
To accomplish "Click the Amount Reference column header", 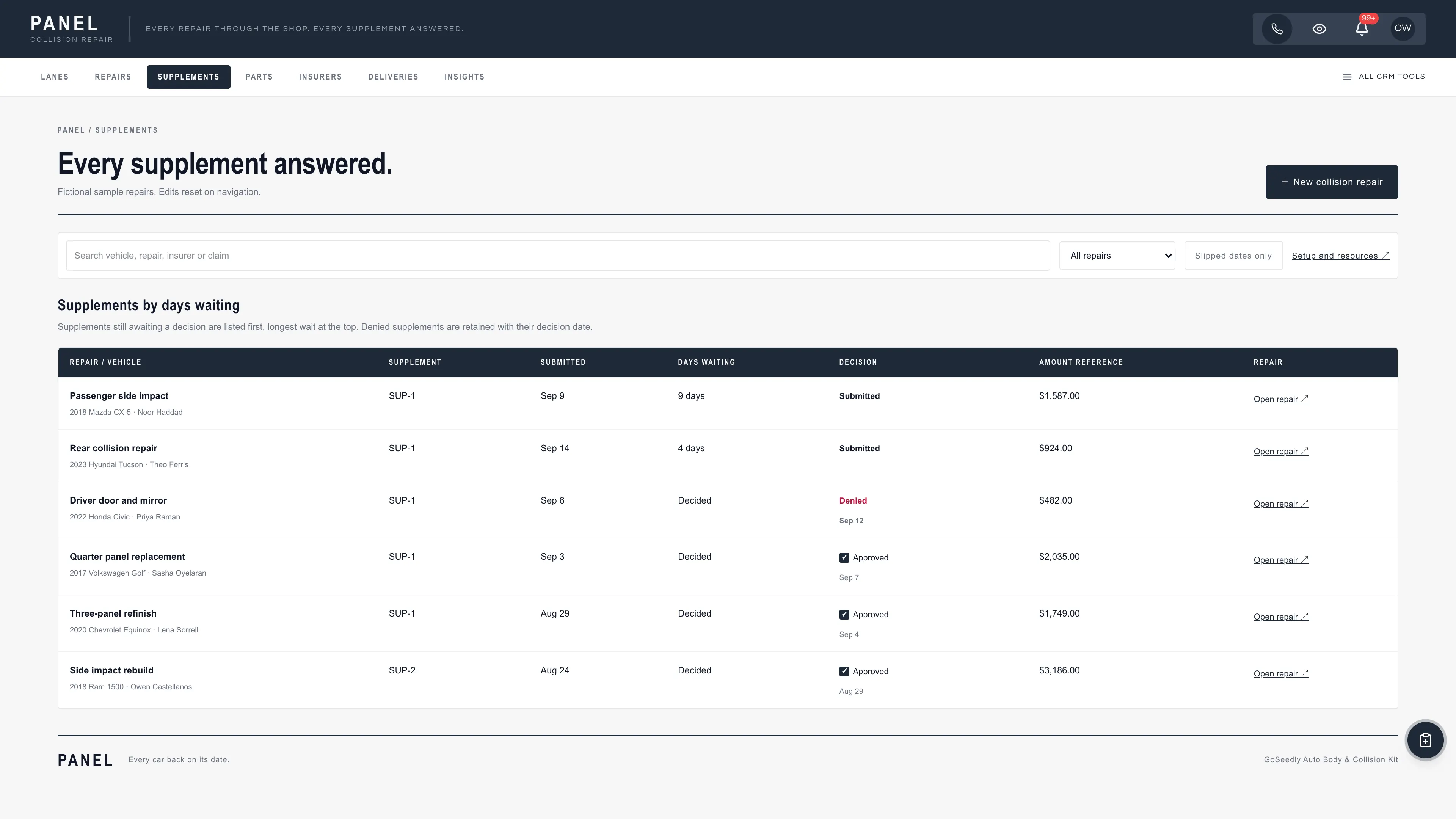I will pos(1081,362).
